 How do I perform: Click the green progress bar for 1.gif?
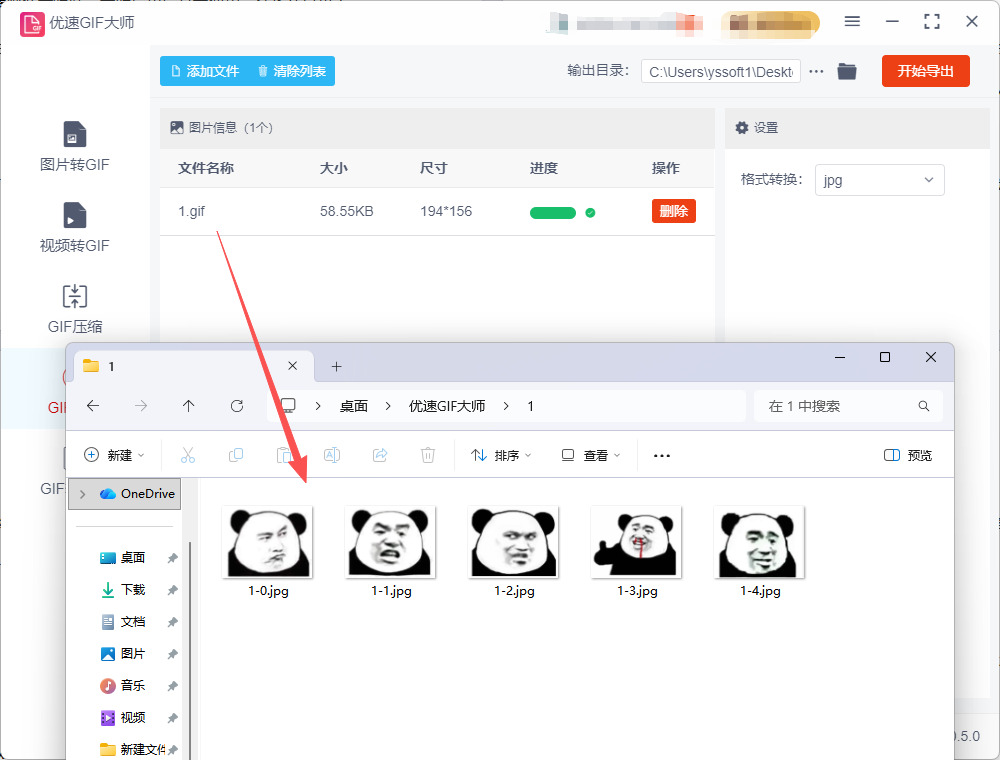click(553, 213)
